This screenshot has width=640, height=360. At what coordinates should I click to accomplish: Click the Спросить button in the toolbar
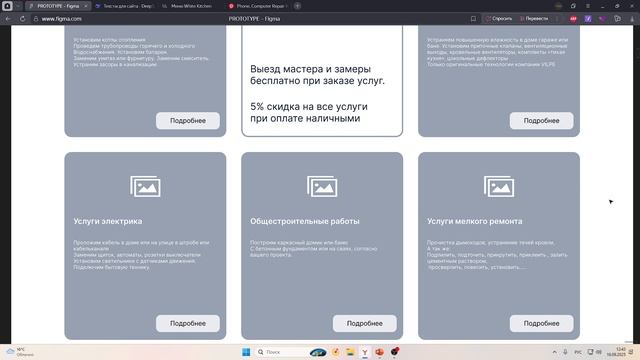point(499,19)
